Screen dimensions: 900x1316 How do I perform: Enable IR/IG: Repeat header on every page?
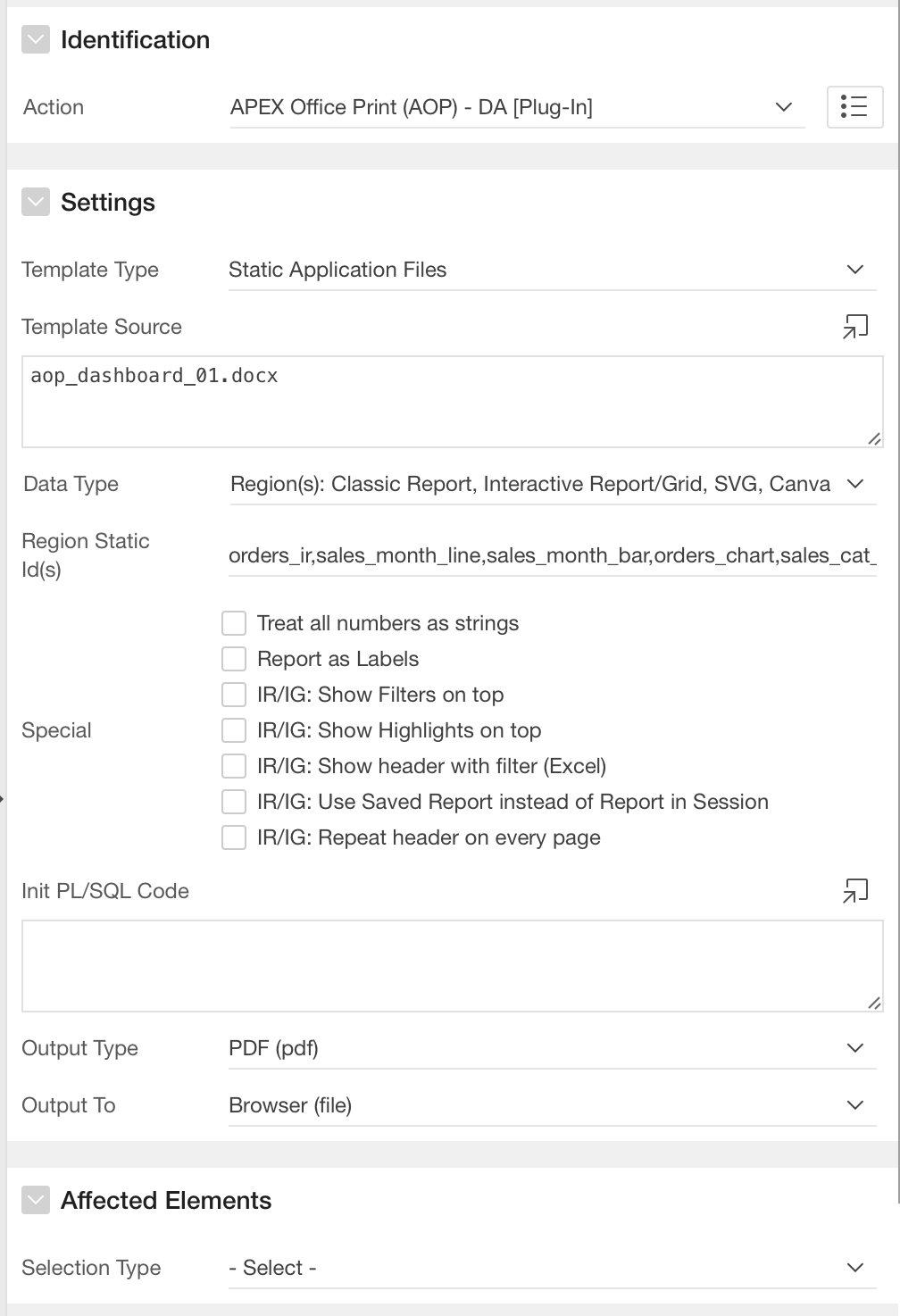[x=234, y=837]
